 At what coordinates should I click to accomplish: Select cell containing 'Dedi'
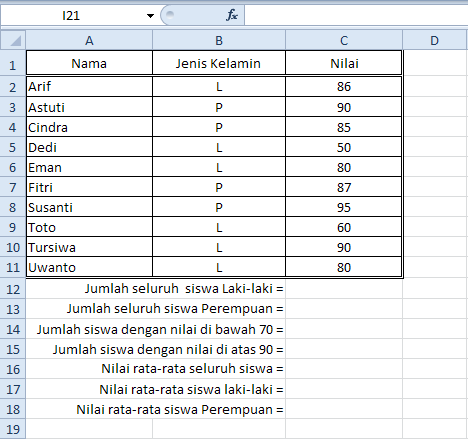[x=89, y=147]
